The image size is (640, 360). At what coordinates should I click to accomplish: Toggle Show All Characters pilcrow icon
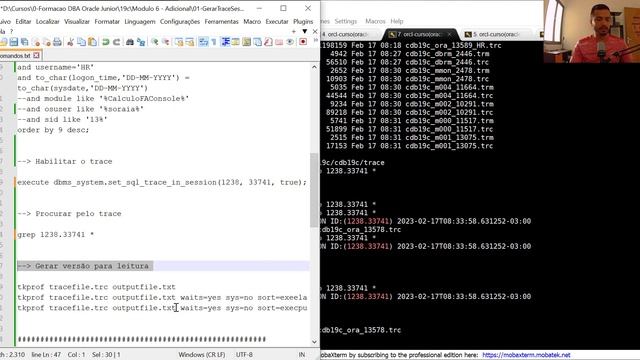click(213, 42)
